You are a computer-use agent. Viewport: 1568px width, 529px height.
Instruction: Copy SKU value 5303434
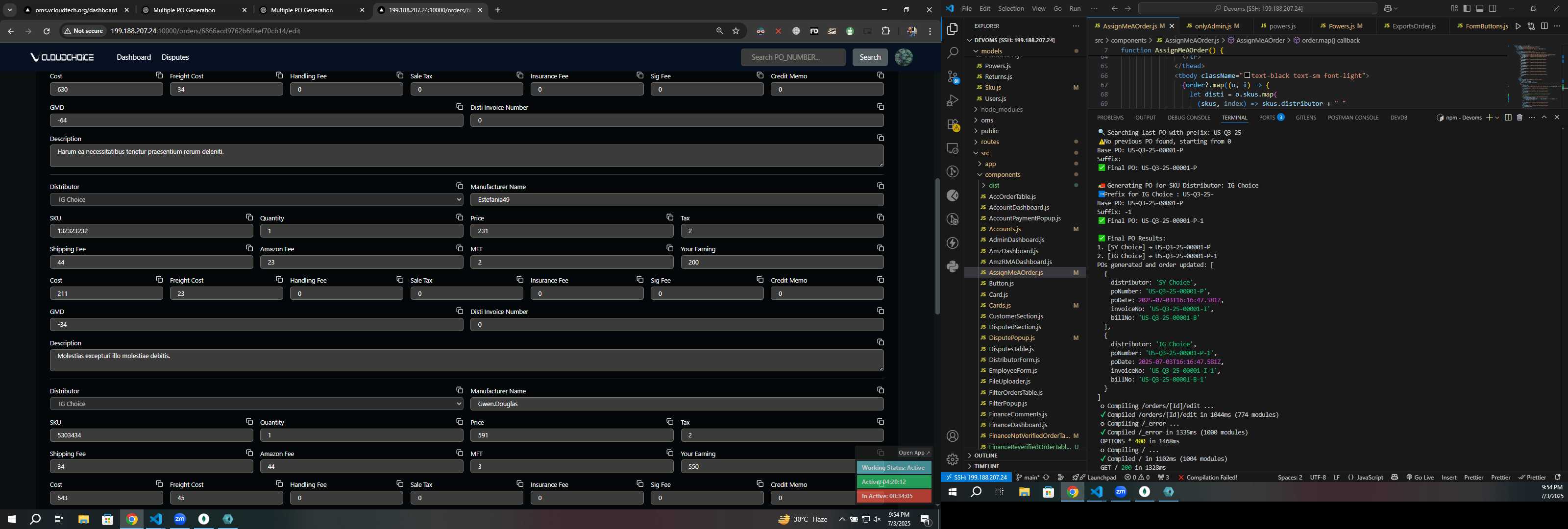click(249, 421)
